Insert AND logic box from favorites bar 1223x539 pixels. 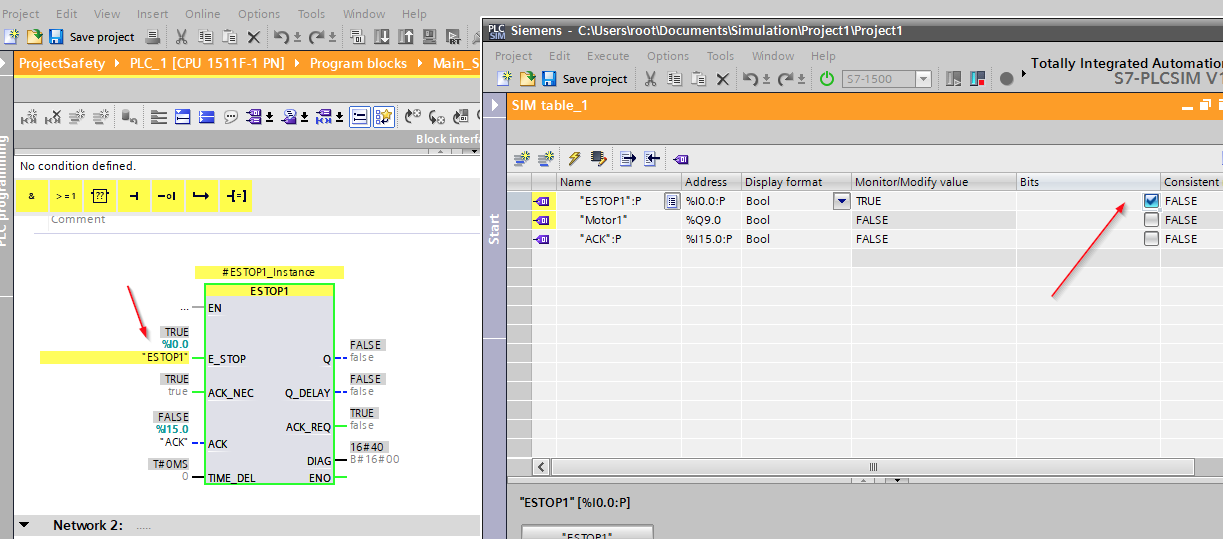click(32, 196)
